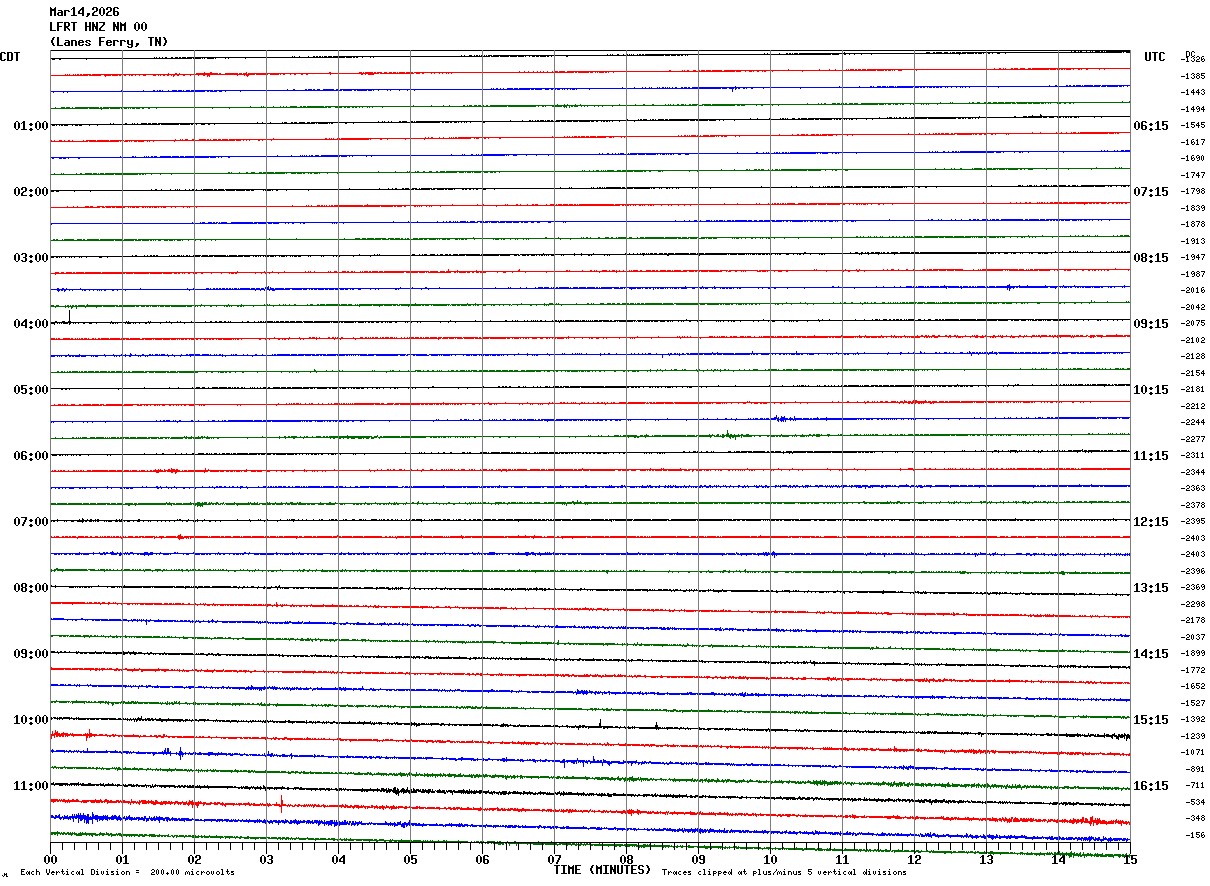Click the 'Each Vertical Division = 200.00 microvolts' note
The height and width of the screenshot is (886, 1210).
point(127,873)
